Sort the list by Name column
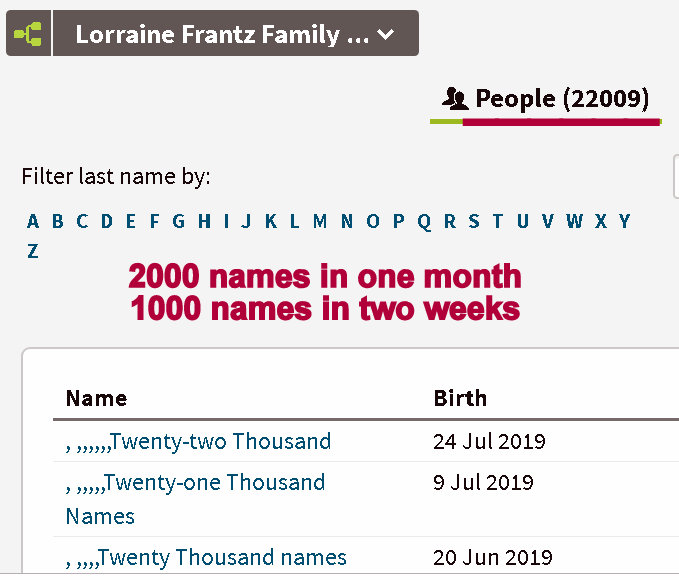 pyautogui.click(x=96, y=398)
